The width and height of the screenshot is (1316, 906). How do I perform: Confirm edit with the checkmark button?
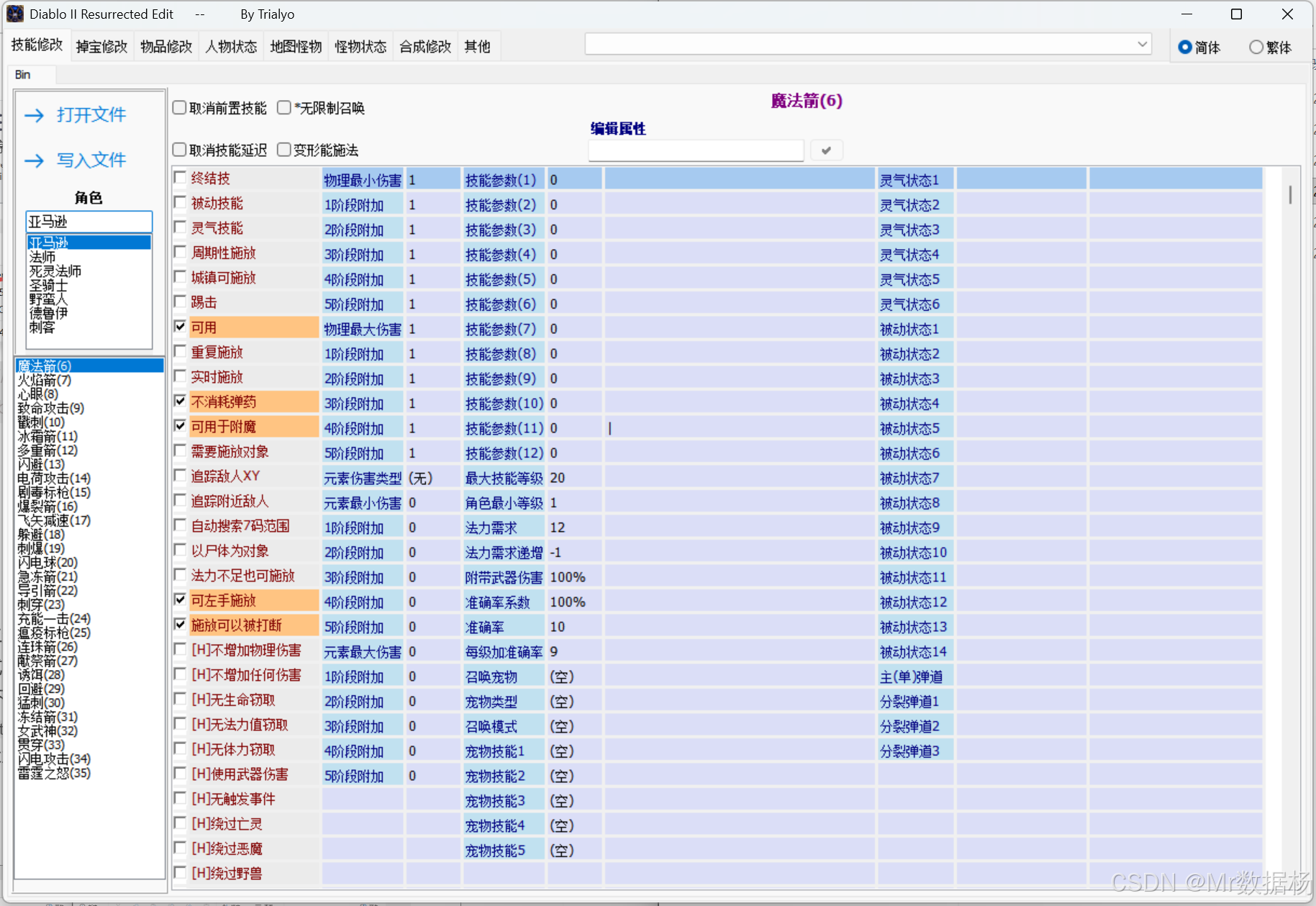(826, 150)
